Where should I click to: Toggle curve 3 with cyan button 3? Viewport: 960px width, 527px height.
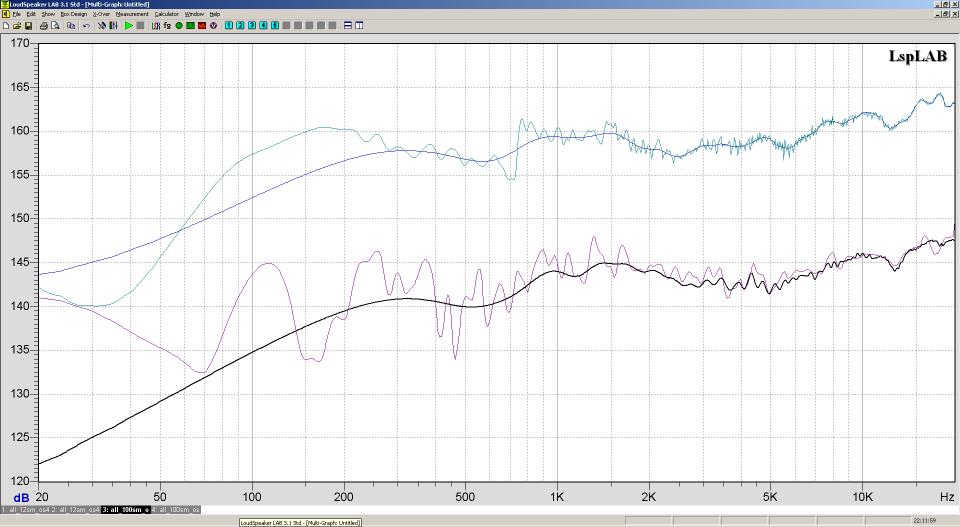[252, 26]
